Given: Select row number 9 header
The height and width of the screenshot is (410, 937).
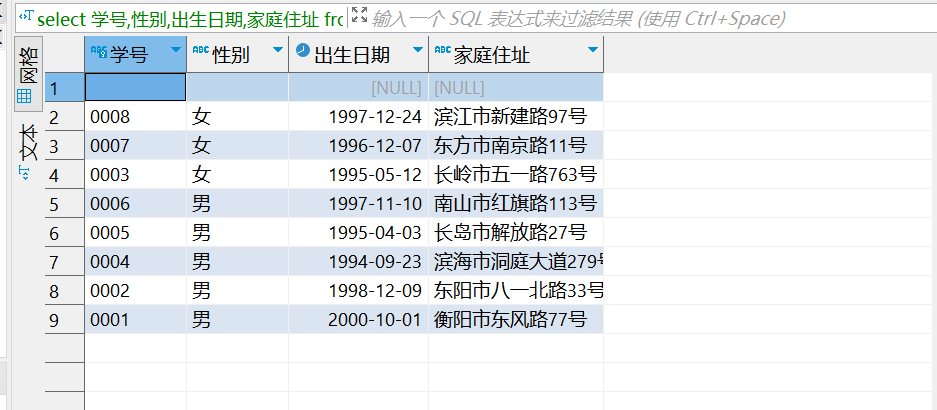Looking at the screenshot, I should pos(65,320).
